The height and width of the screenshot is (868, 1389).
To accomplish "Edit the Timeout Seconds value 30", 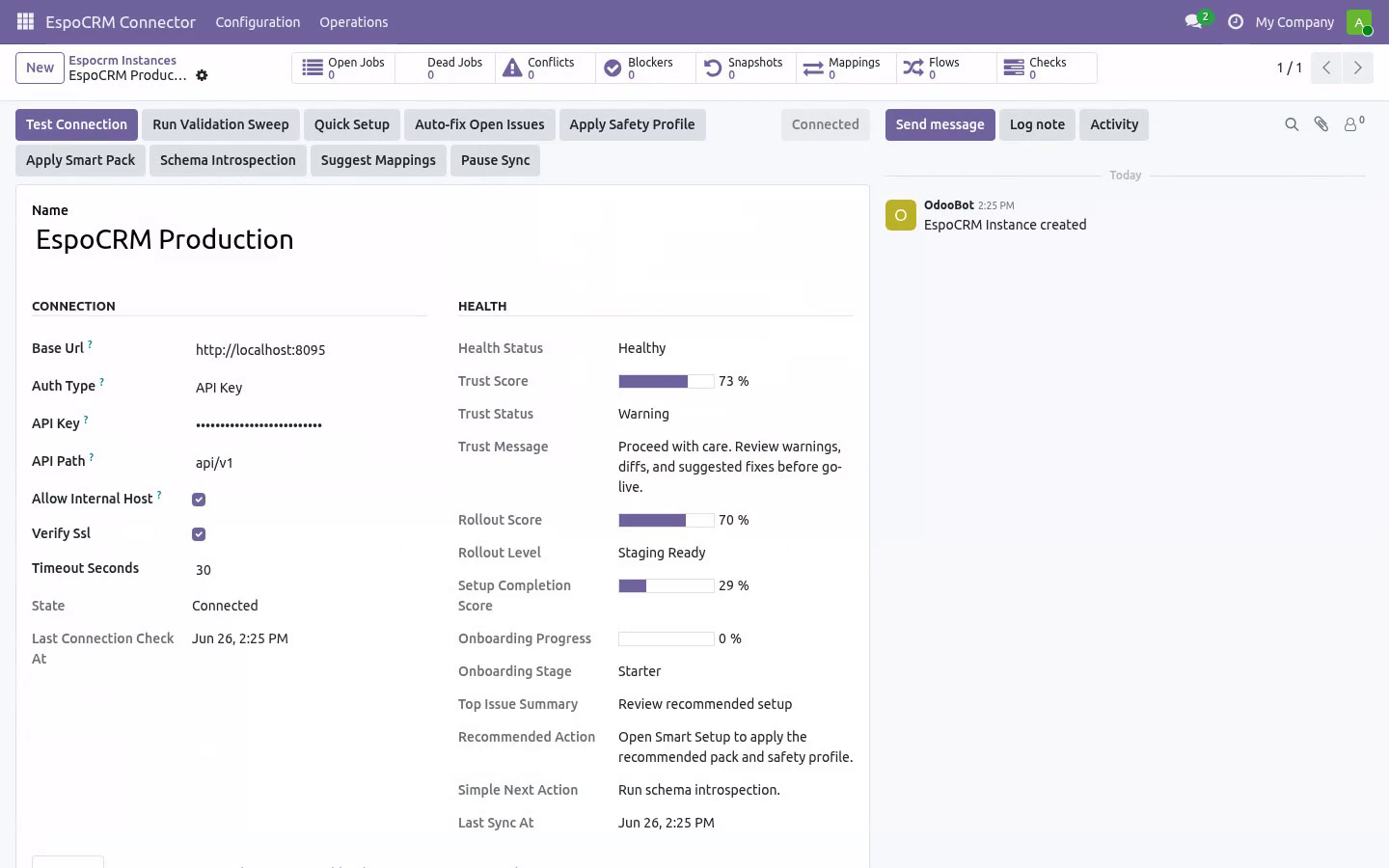I will 309,570.
